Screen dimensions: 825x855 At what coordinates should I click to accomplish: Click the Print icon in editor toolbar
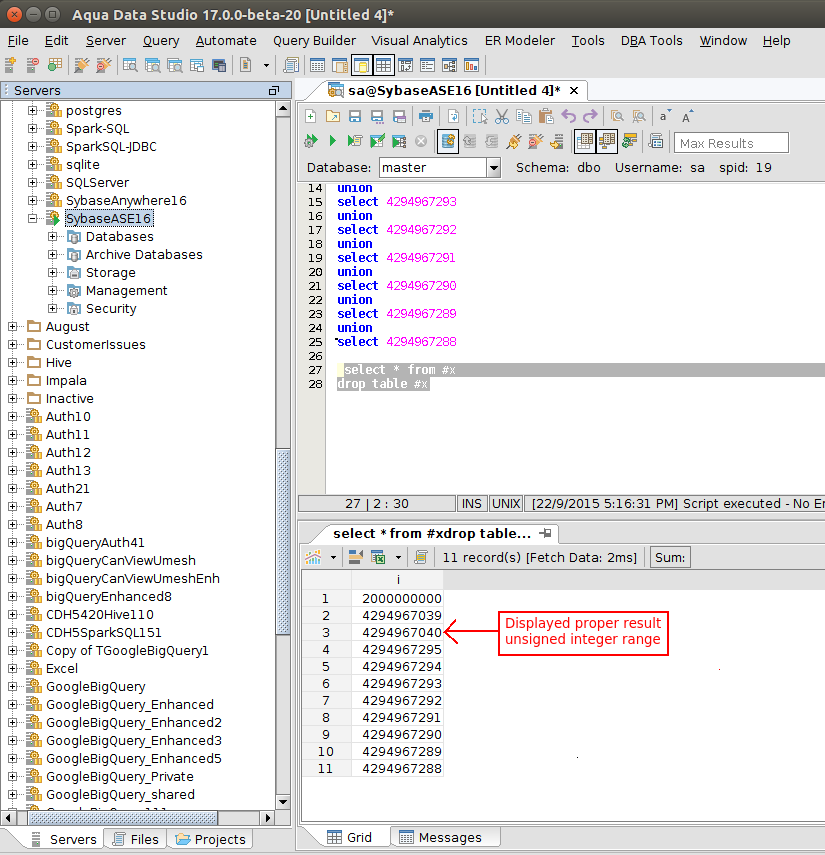pos(426,116)
